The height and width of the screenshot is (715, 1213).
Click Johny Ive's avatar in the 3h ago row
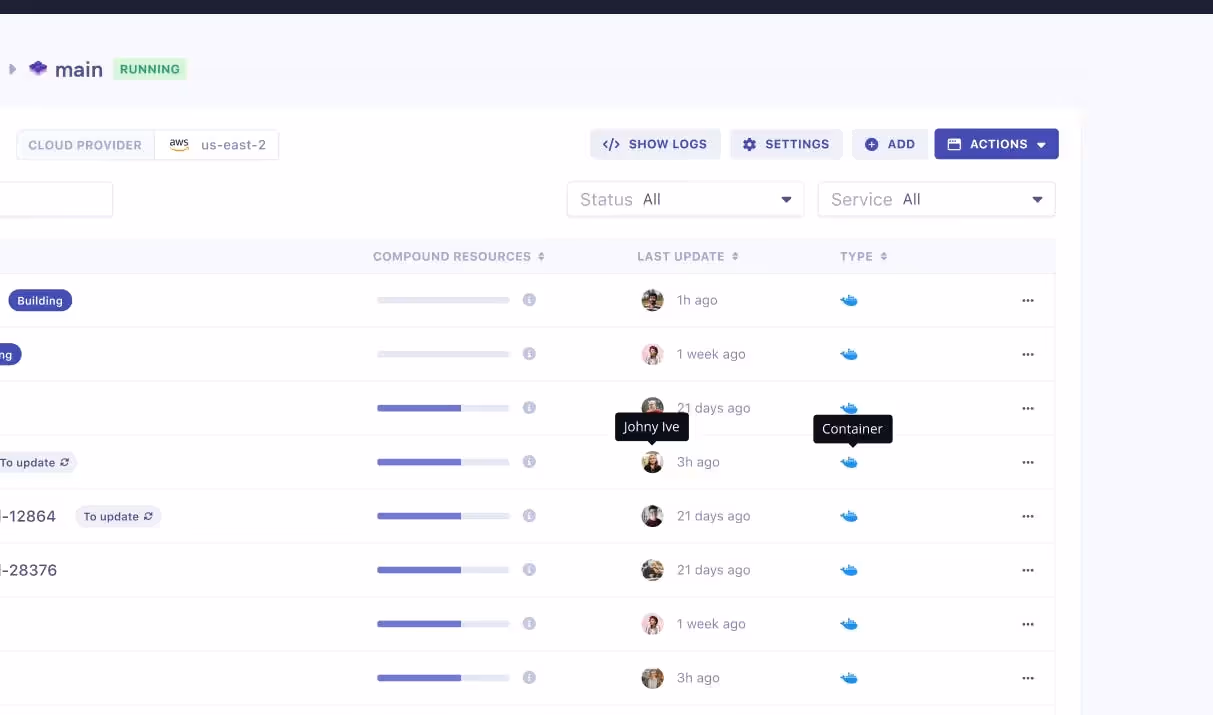(x=652, y=462)
